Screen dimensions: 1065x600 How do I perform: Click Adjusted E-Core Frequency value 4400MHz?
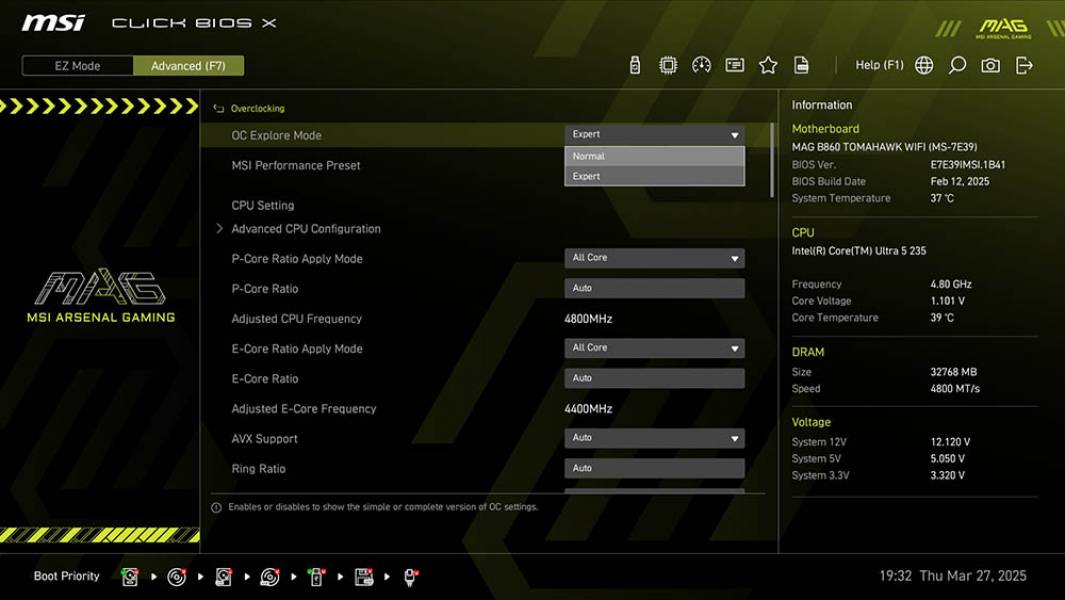click(588, 408)
